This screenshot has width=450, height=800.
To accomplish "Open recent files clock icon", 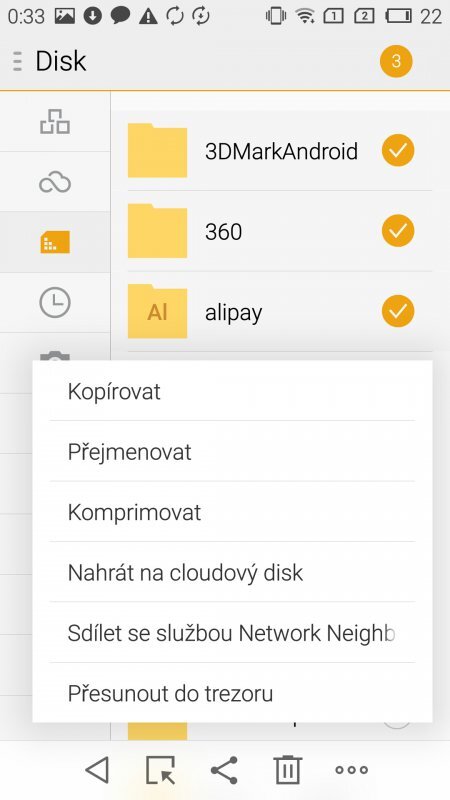I will 55,303.
